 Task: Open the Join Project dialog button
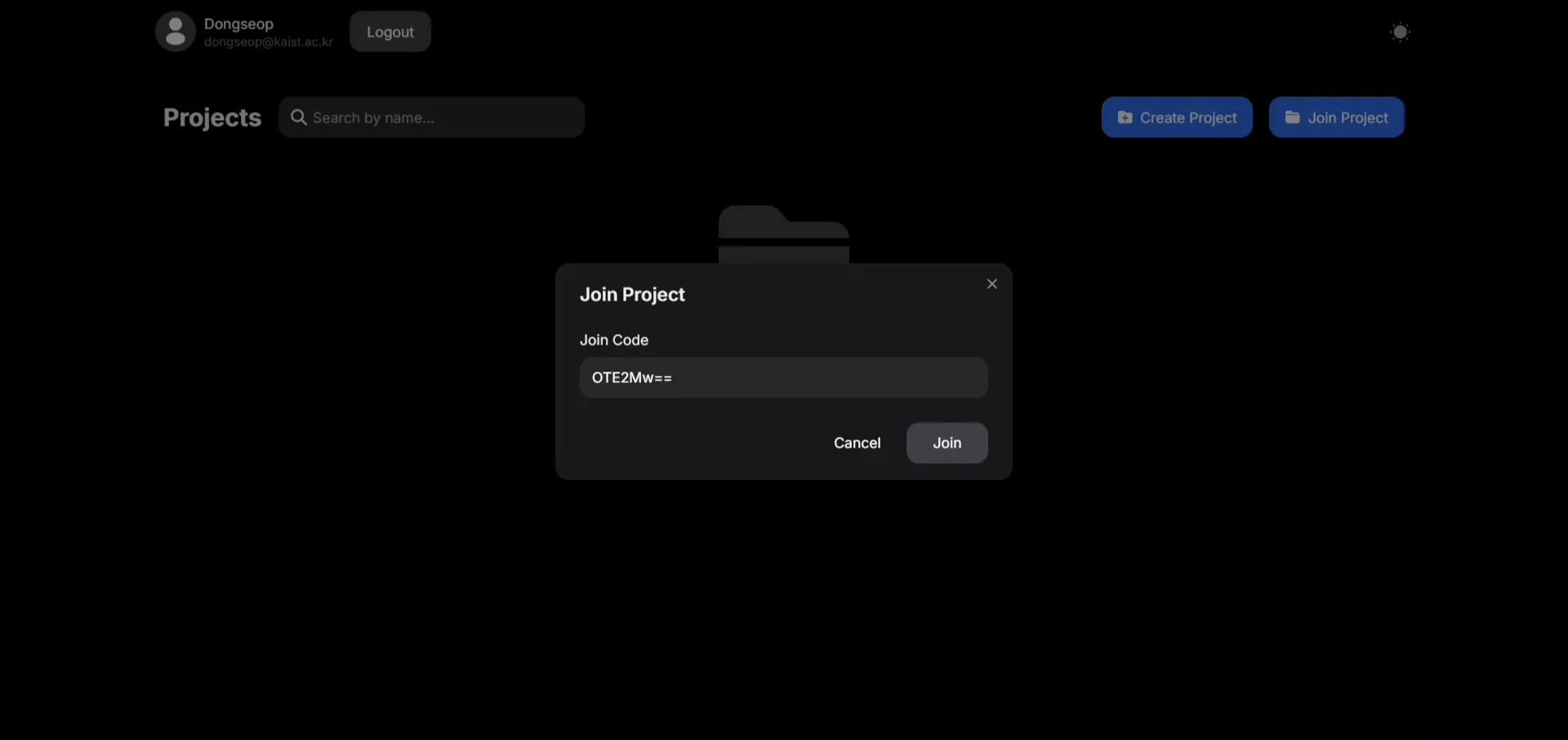click(x=1336, y=117)
